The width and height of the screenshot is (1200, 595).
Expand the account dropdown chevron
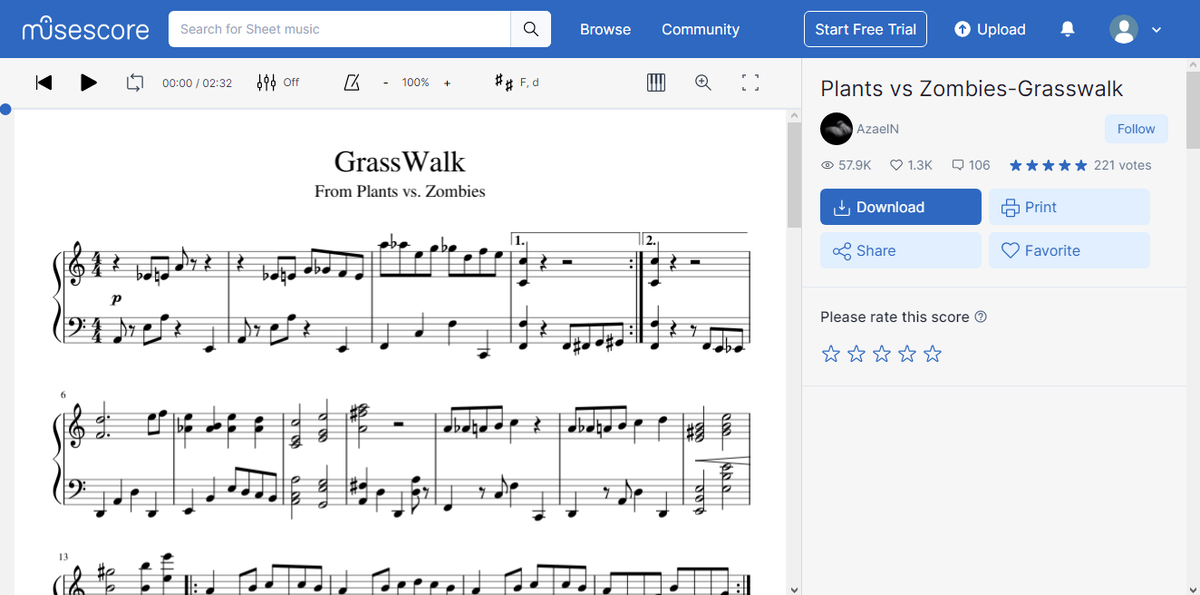tap(1156, 30)
